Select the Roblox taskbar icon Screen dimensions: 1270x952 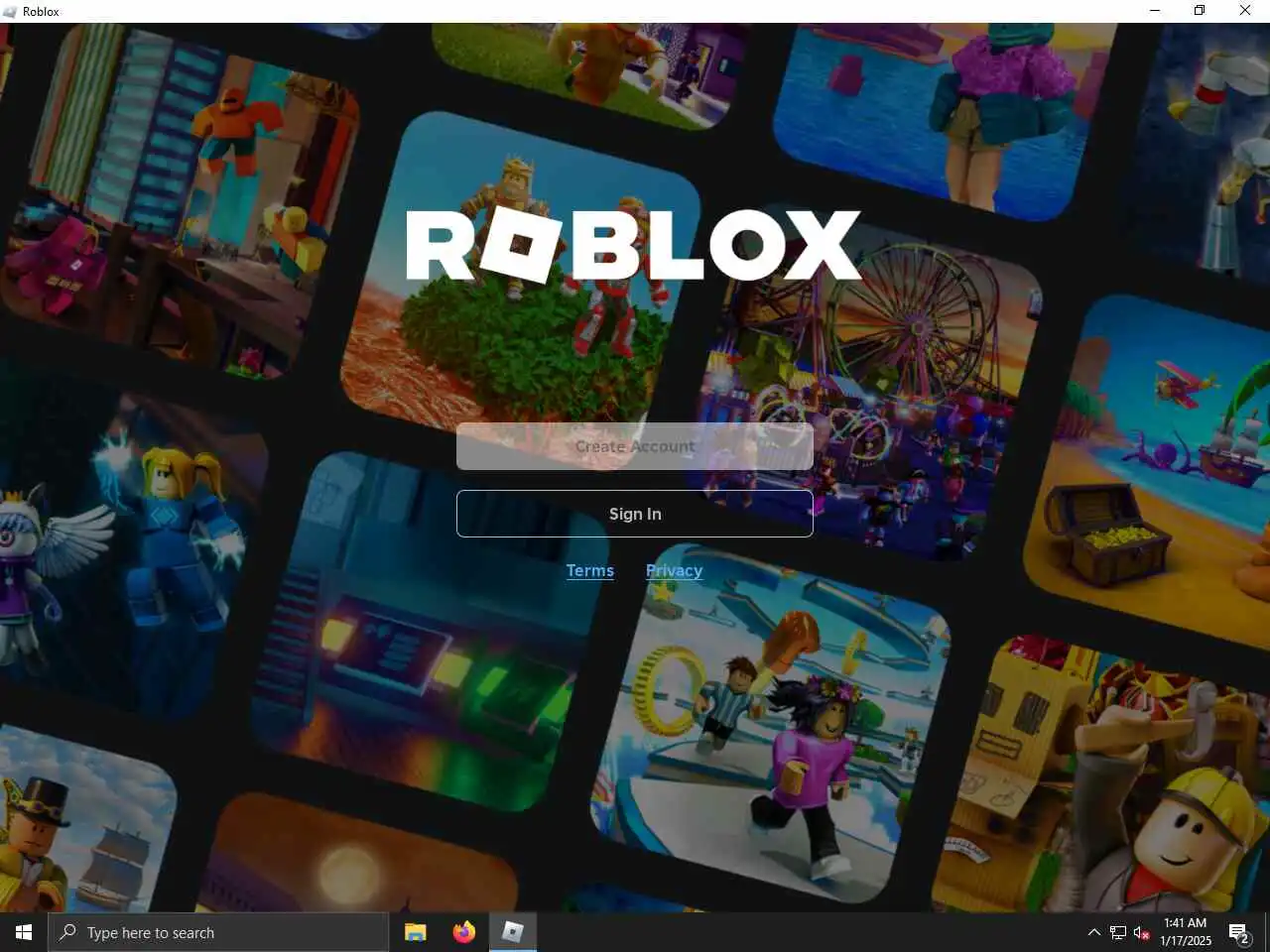pos(512,932)
